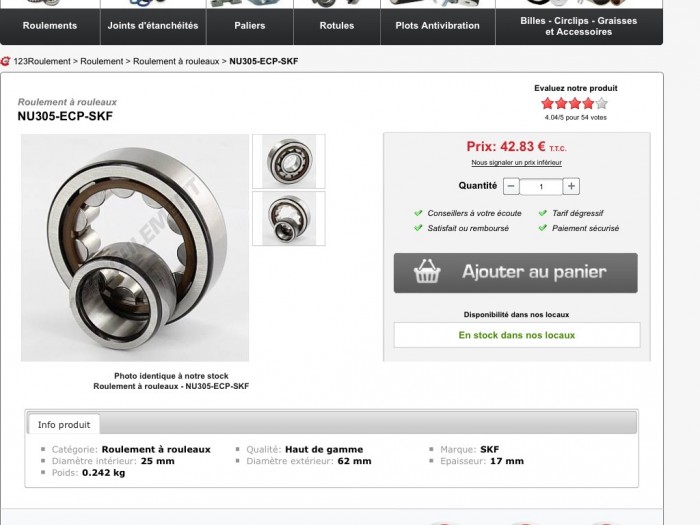Open Billes - Circlips - Graisses et Accessoires menu
The image size is (700, 525).
pyautogui.click(x=579, y=26)
